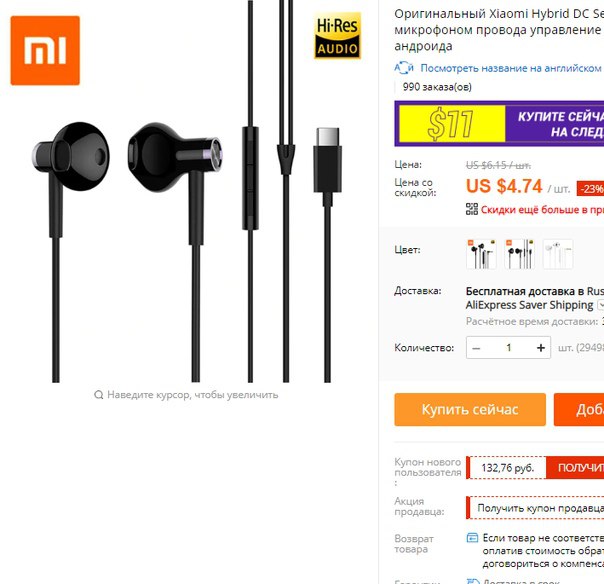Click the orange Mi logo on product image
The image size is (604, 584).
[x=45, y=50]
